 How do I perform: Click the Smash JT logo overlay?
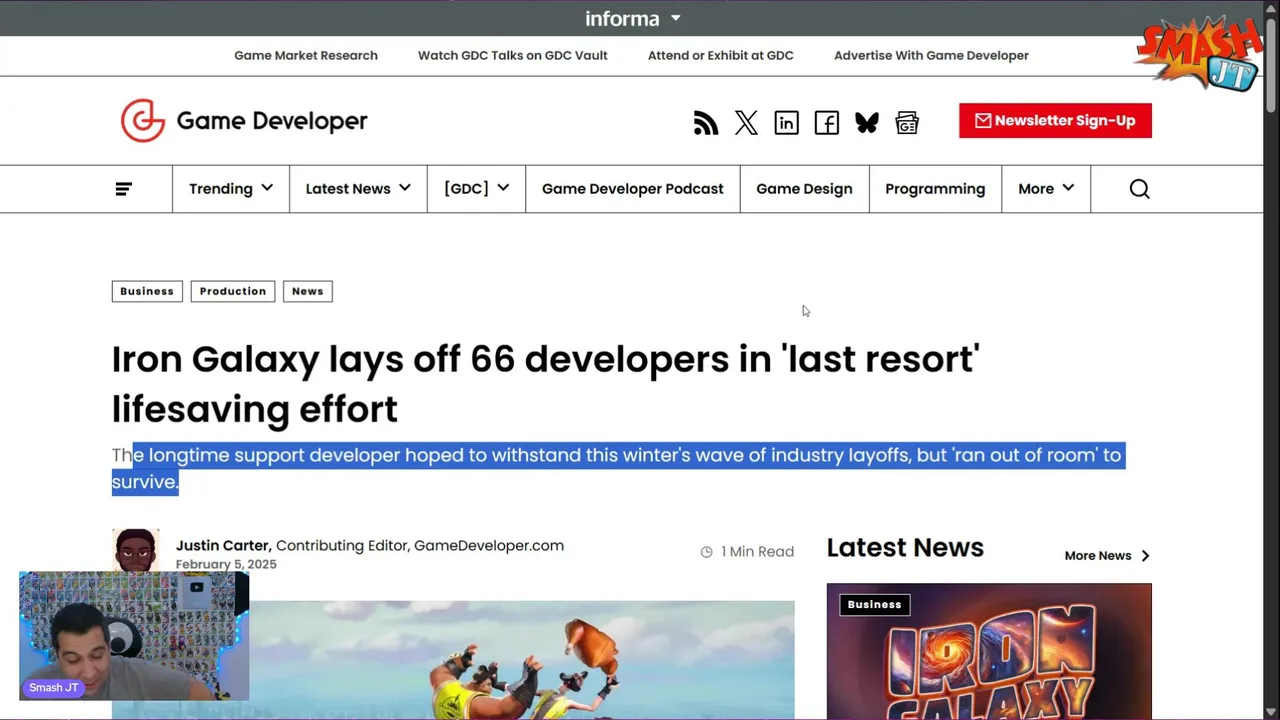(1198, 53)
